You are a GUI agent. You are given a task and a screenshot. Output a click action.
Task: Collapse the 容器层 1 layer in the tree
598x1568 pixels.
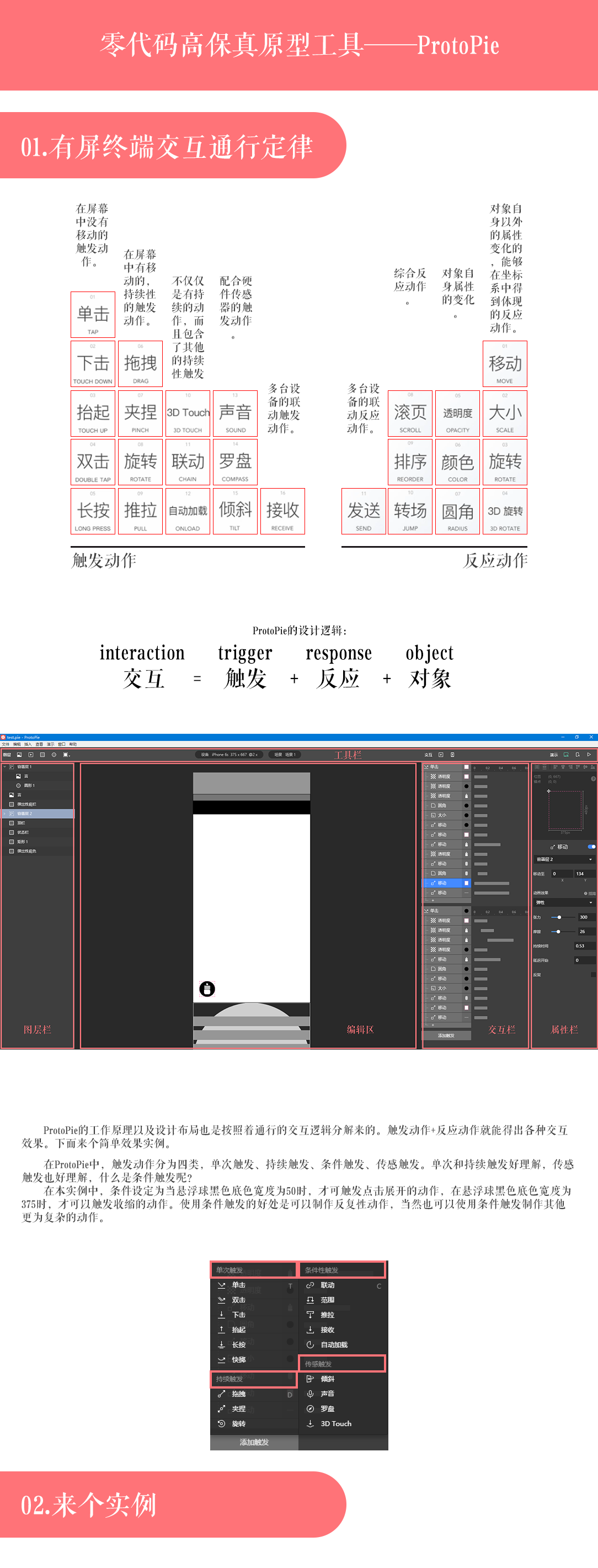[5, 766]
